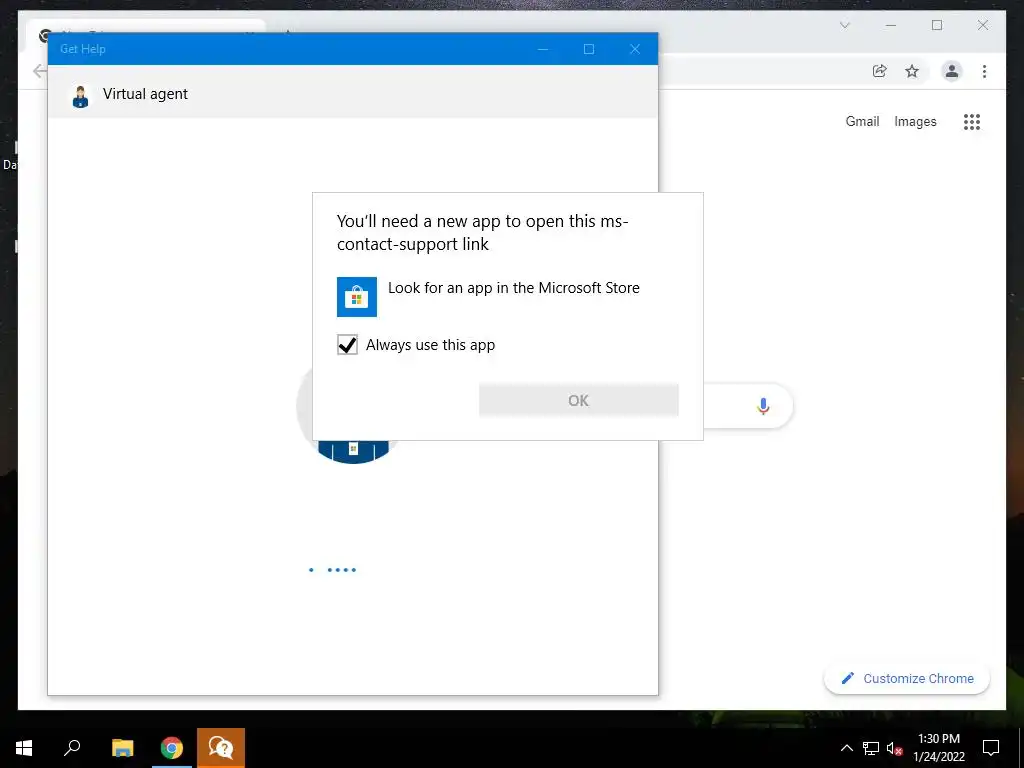
Task: Open the Windows Start menu
Action: tap(24, 748)
